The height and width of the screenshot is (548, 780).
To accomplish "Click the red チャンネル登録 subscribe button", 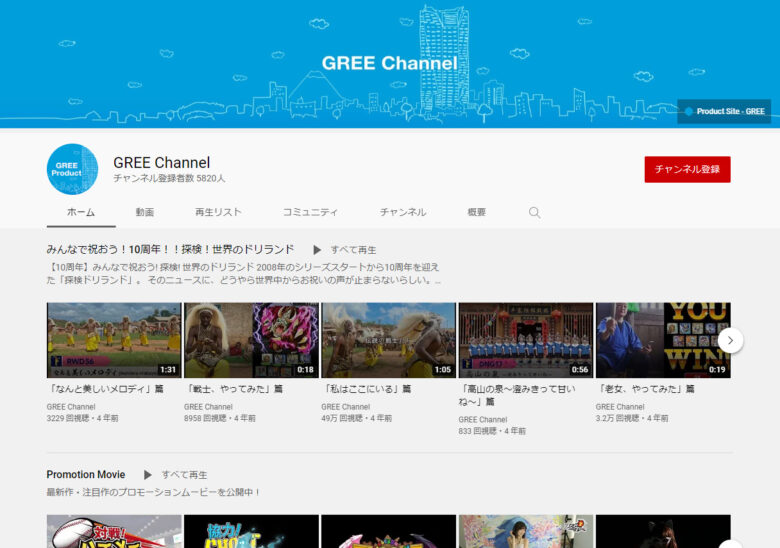I will click(687, 170).
